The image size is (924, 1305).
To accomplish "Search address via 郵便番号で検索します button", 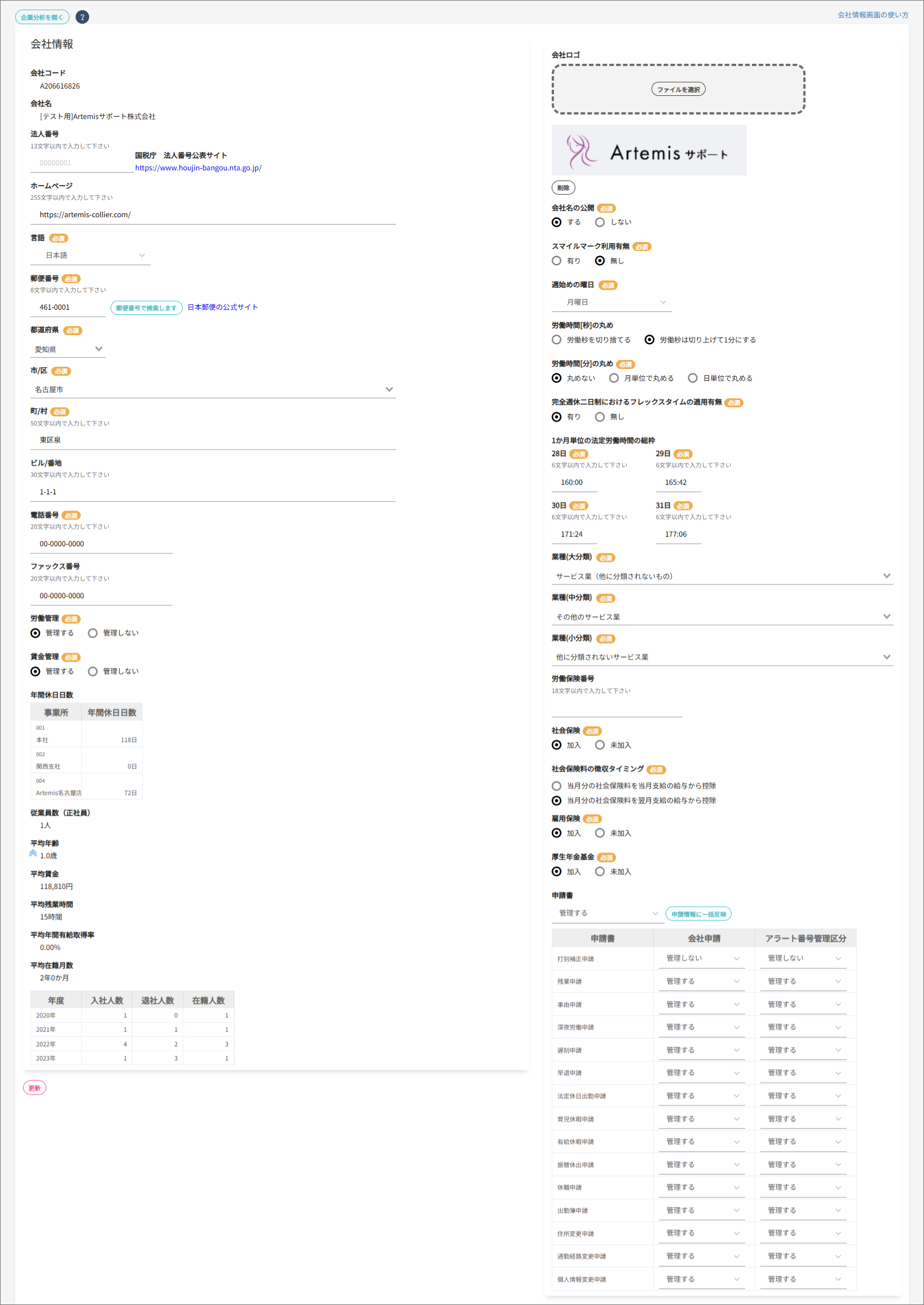I will pyautogui.click(x=146, y=308).
